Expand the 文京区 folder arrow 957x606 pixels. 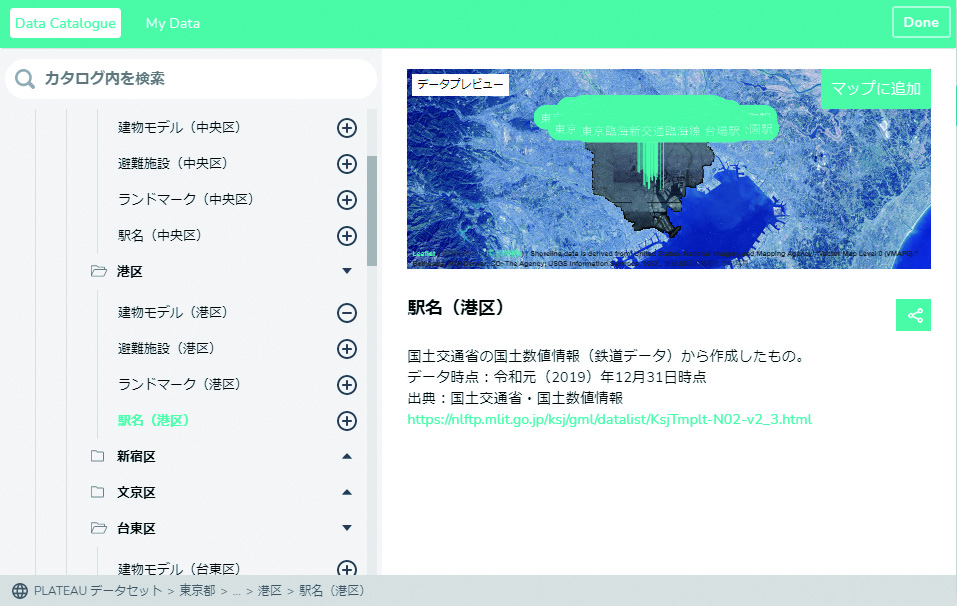click(347, 492)
